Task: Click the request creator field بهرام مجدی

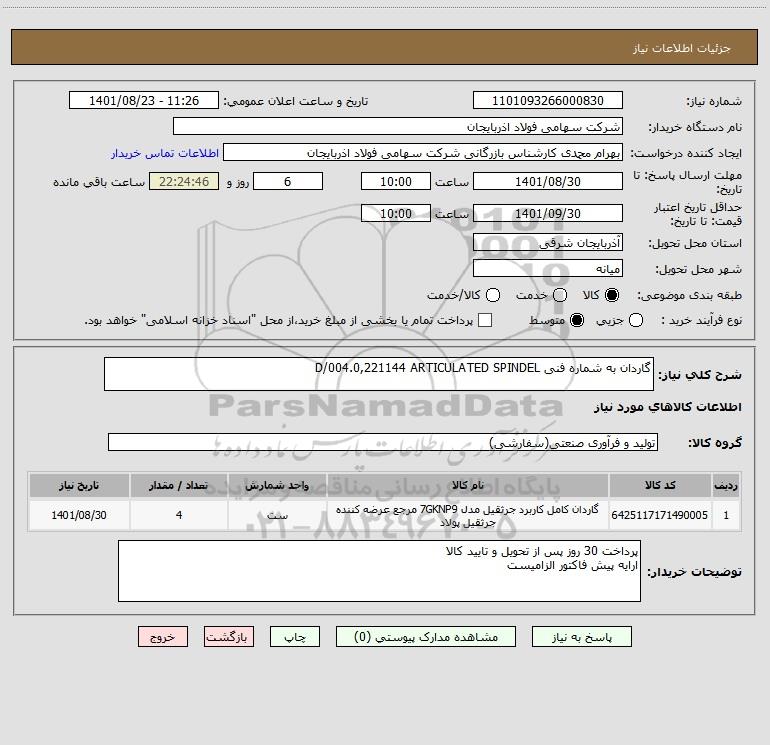Action: [x=423, y=153]
